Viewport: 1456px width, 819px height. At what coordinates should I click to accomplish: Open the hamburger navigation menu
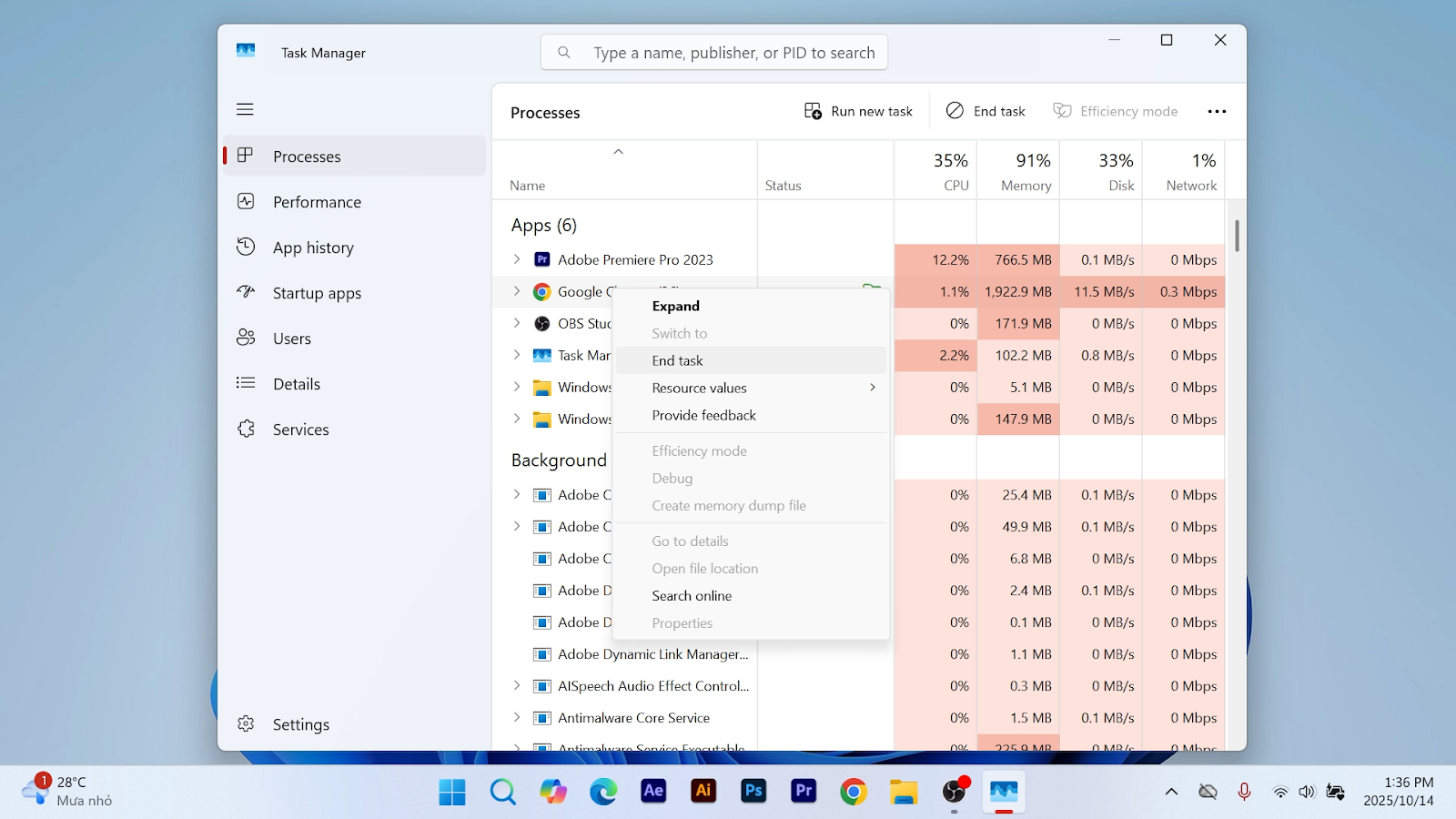pyautogui.click(x=245, y=109)
